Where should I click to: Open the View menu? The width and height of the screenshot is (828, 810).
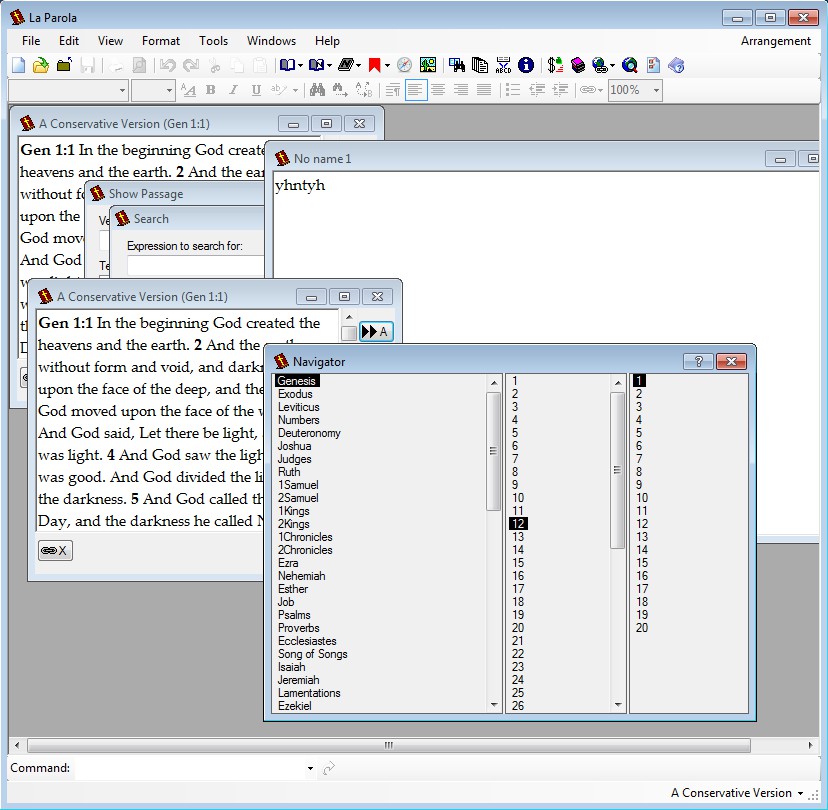[x=110, y=41]
